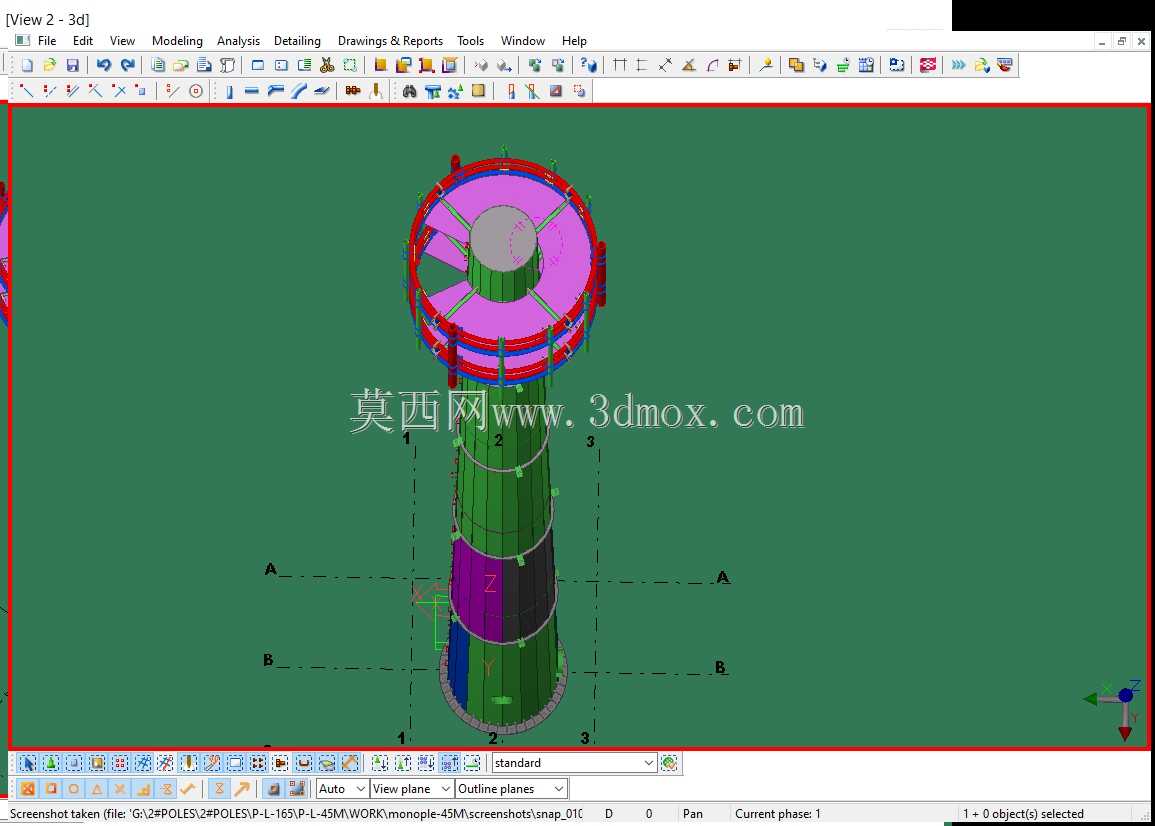Open the Outline planes dropdown

tap(511, 789)
